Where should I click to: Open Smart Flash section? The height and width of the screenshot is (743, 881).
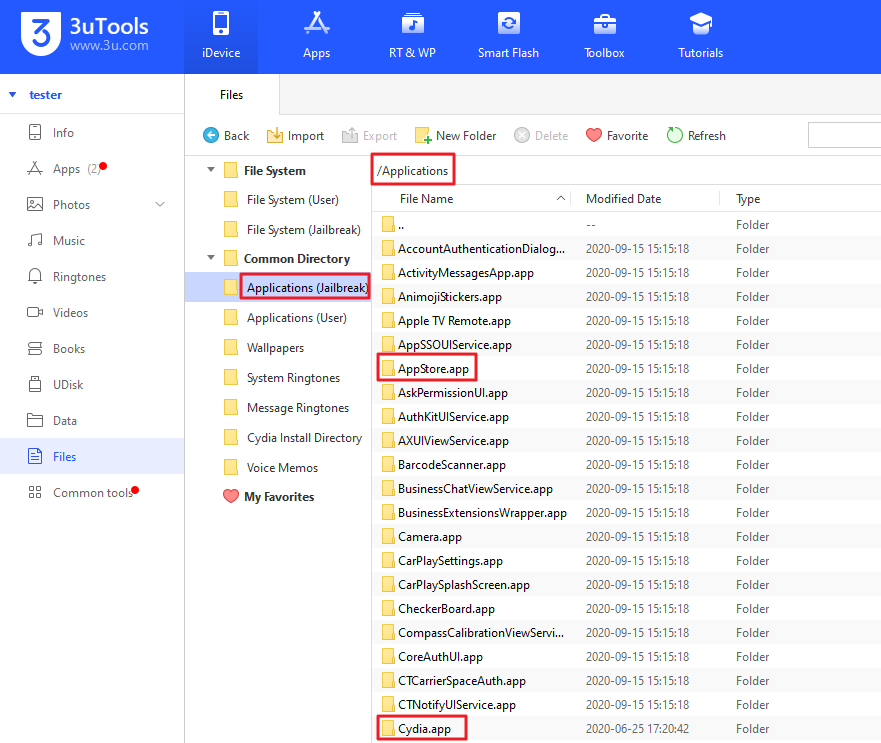(x=508, y=37)
